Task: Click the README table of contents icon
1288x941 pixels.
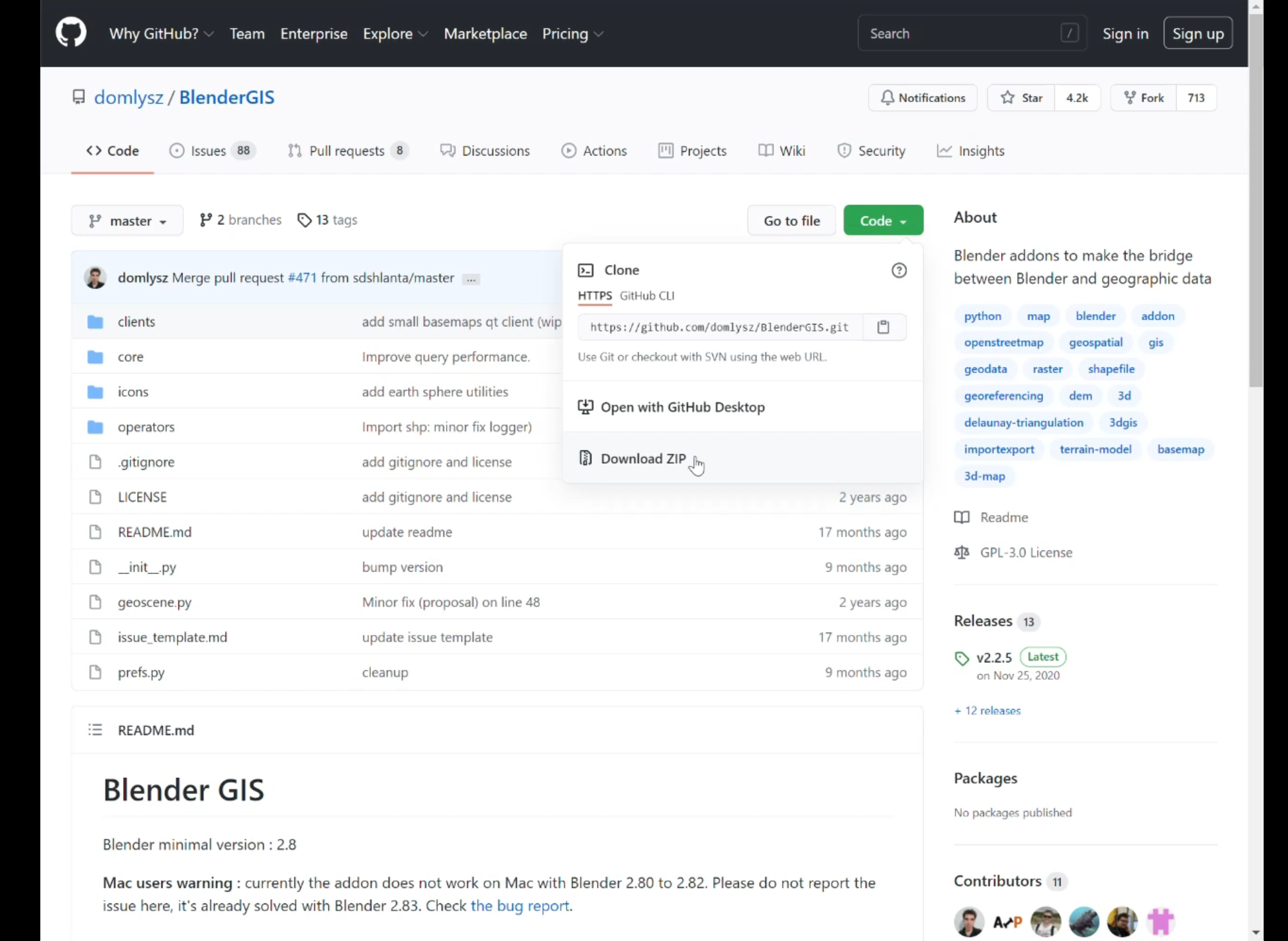Action: [x=95, y=730]
